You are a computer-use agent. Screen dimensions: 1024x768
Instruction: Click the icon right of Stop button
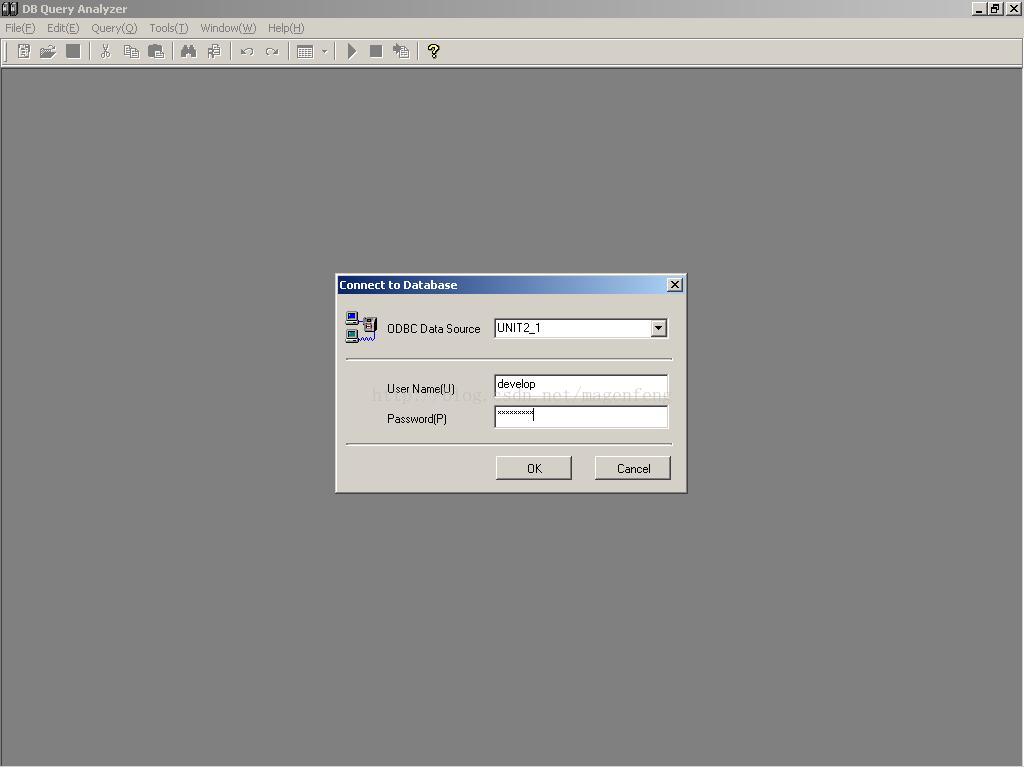coord(401,51)
